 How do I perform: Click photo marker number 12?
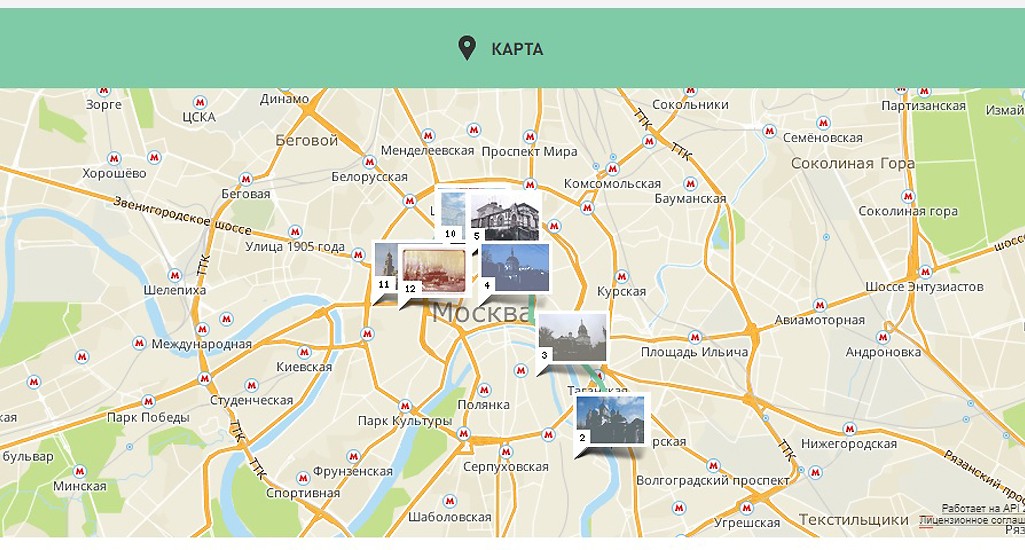click(434, 271)
